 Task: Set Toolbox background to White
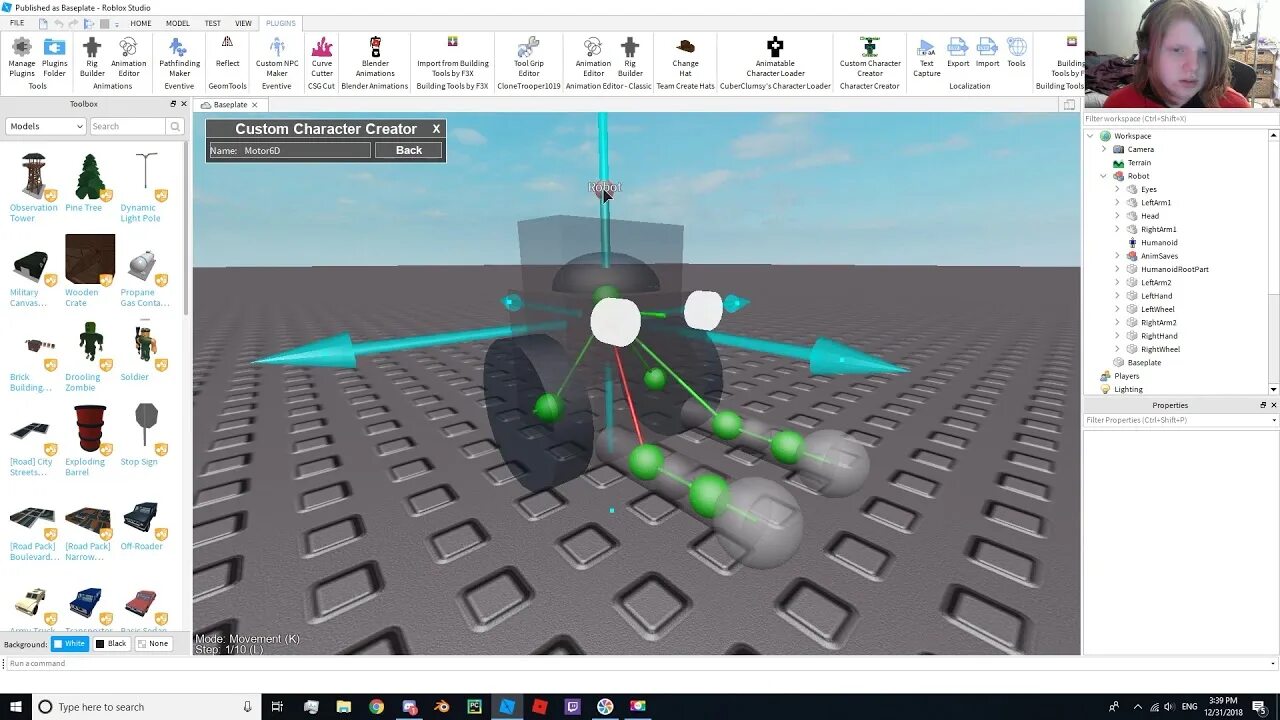70,644
